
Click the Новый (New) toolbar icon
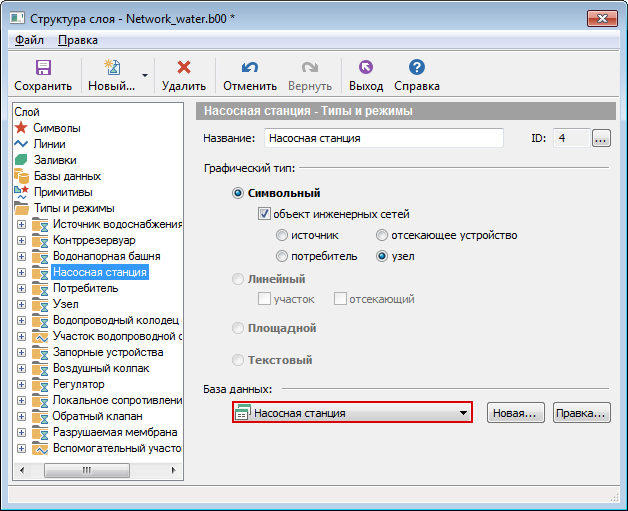tap(111, 68)
